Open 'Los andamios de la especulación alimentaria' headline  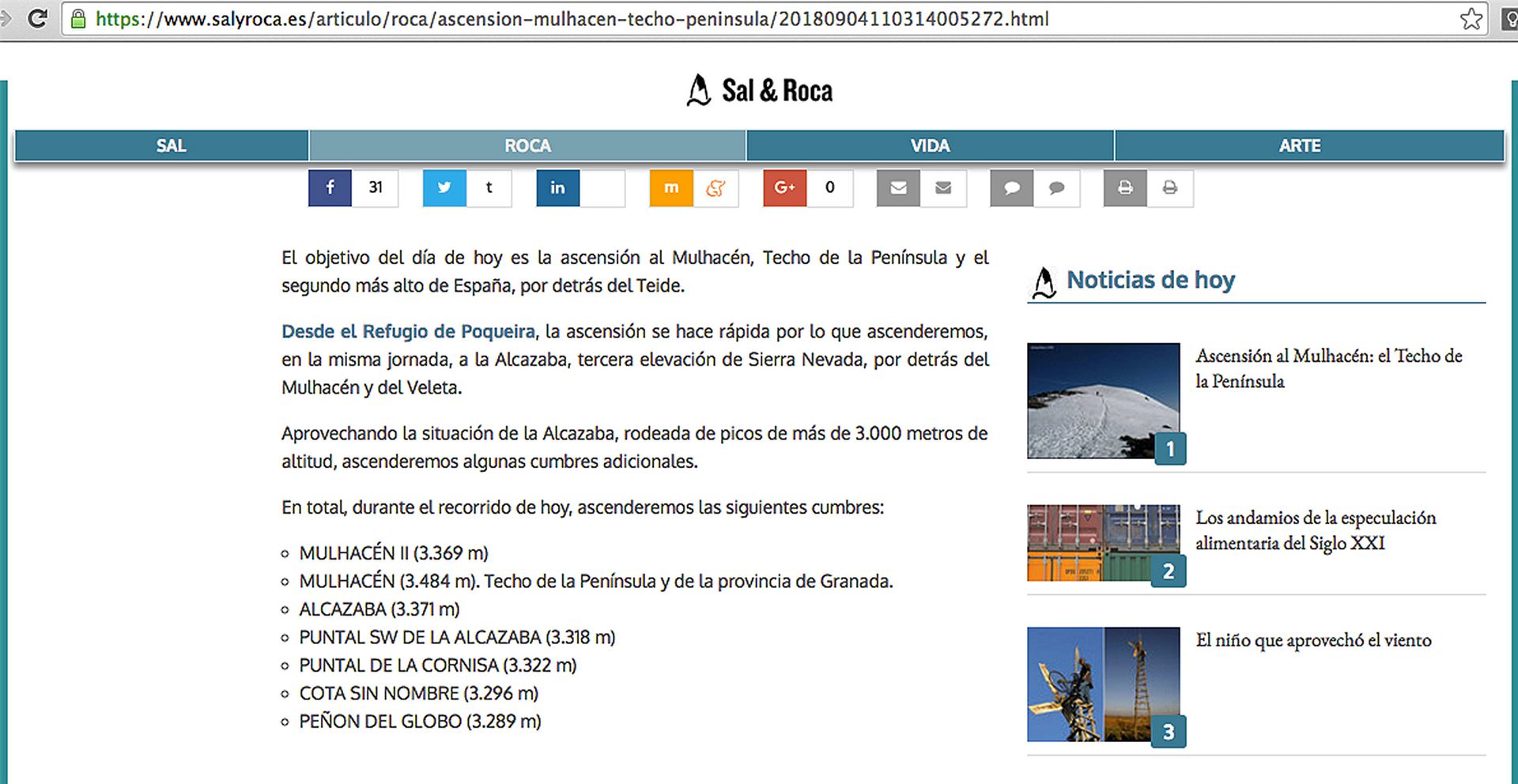[x=1316, y=530]
